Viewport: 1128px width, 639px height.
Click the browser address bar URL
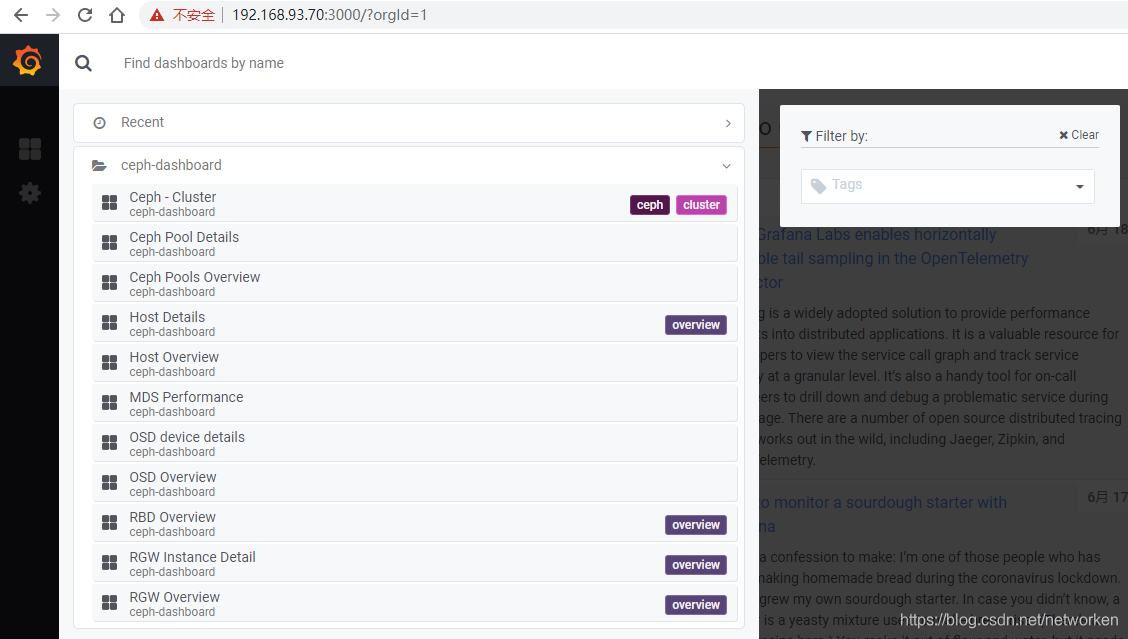[329, 15]
